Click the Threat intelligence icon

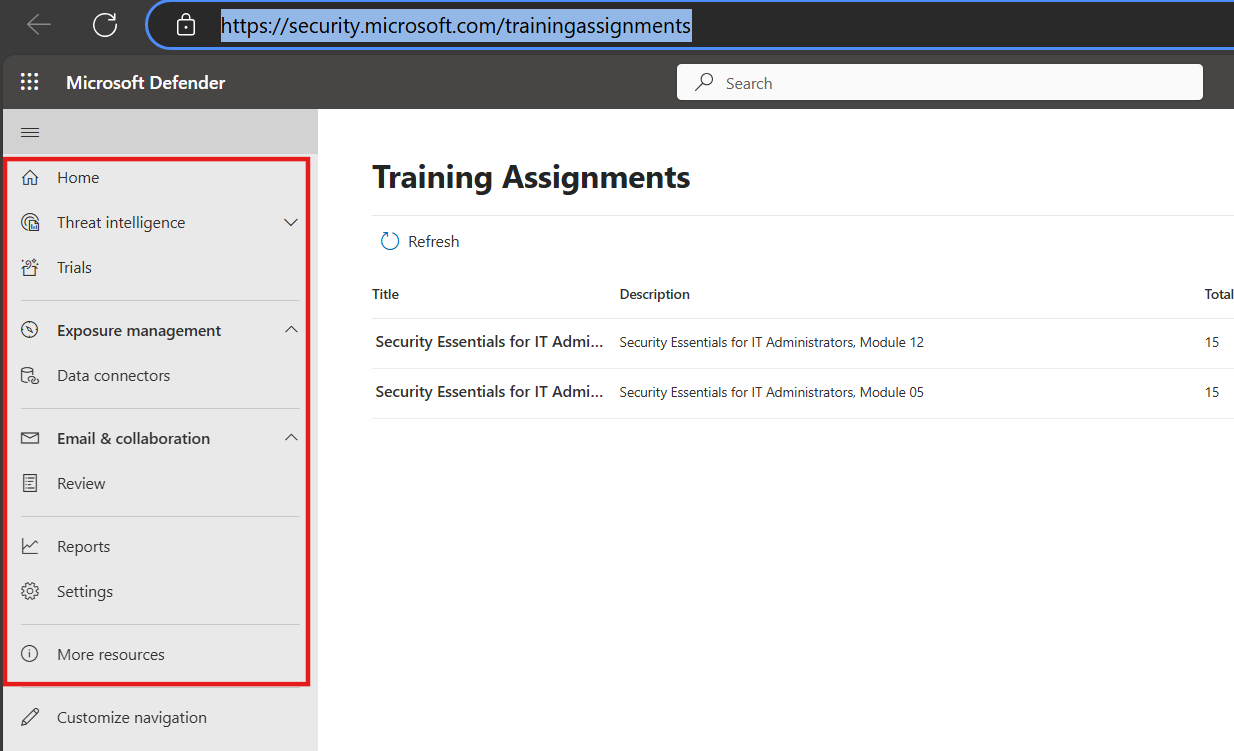pyautogui.click(x=30, y=223)
